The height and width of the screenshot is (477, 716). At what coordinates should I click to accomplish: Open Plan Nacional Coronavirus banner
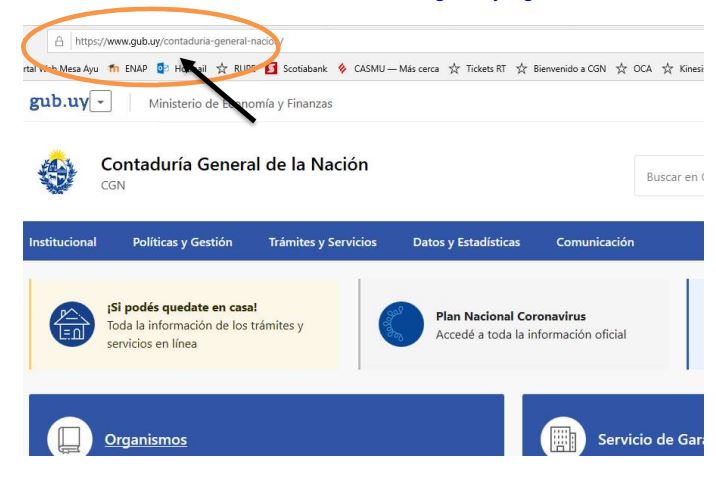515,324
